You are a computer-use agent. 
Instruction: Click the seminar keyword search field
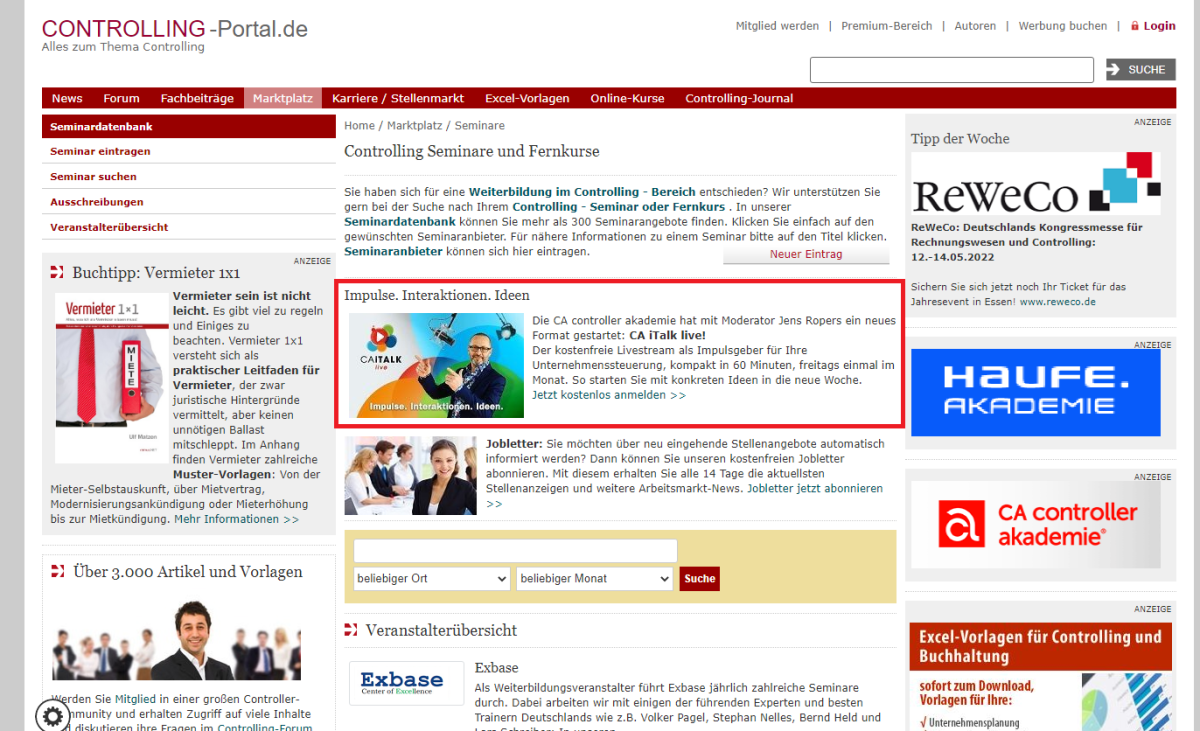tap(515, 551)
